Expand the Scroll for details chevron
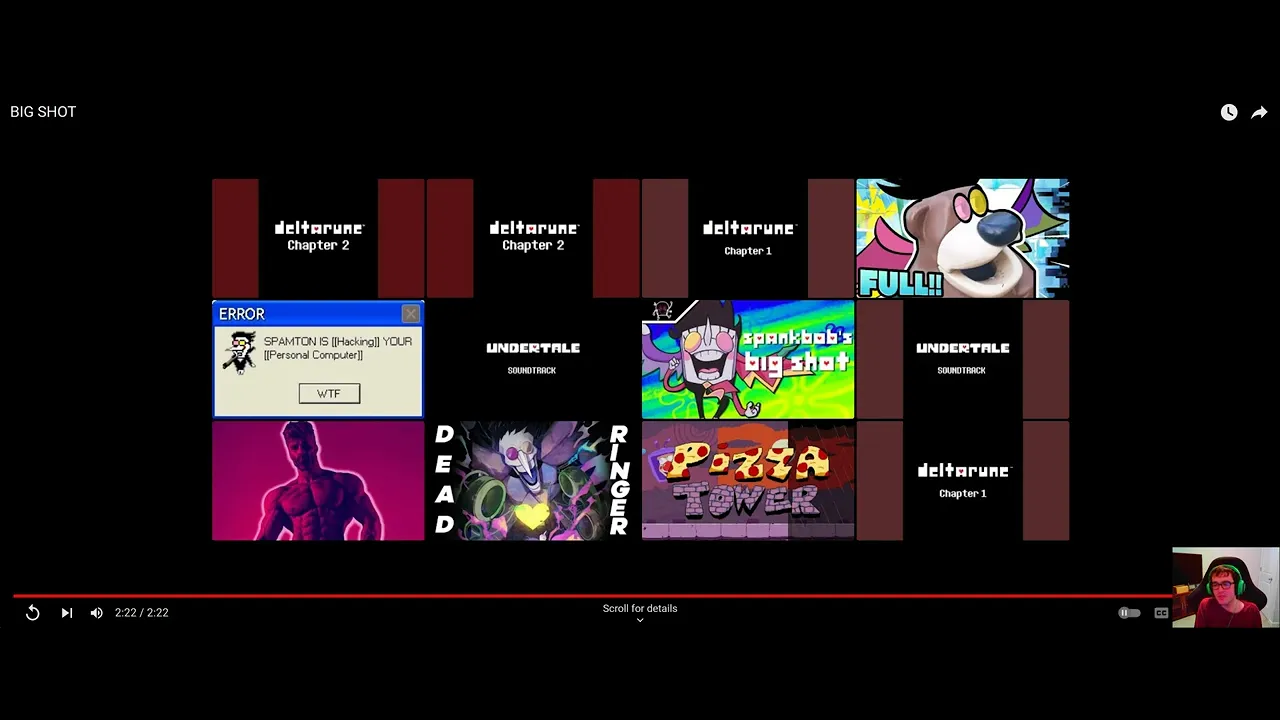 pyautogui.click(x=640, y=620)
